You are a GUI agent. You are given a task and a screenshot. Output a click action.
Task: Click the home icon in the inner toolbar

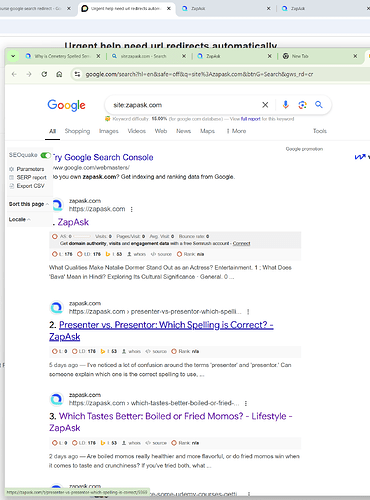point(59,74)
